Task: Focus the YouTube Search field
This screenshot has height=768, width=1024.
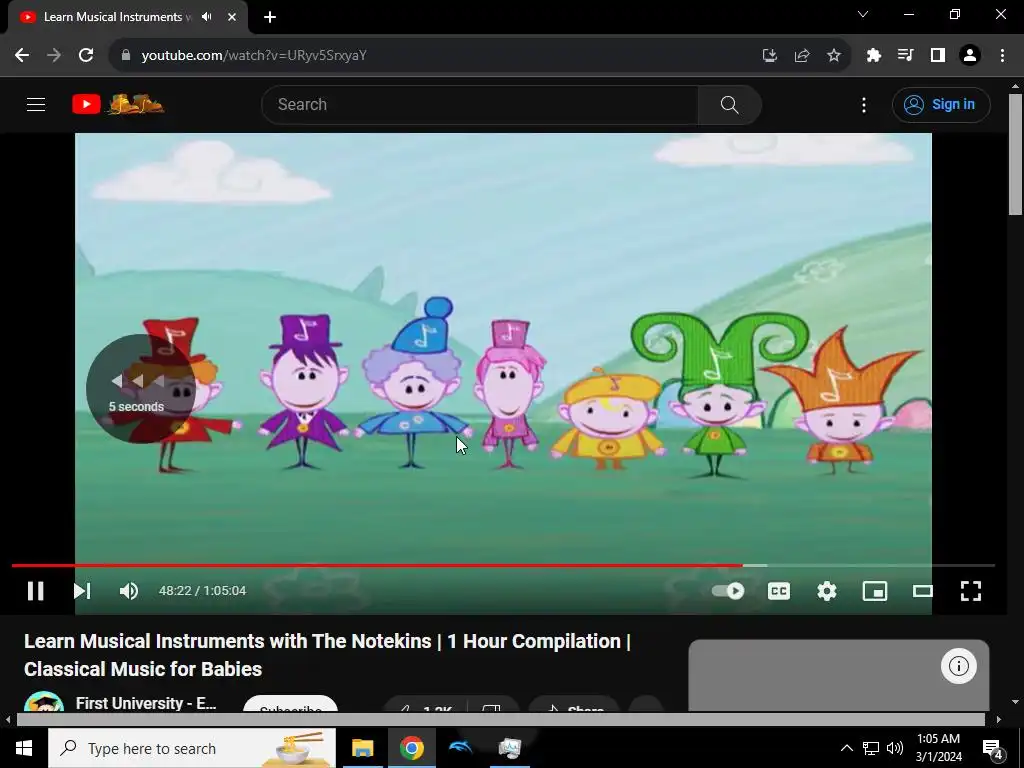Action: click(480, 104)
